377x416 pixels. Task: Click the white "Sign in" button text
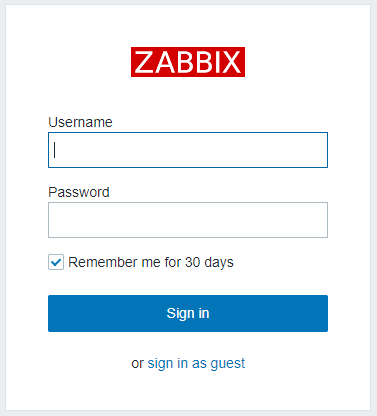point(188,313)
